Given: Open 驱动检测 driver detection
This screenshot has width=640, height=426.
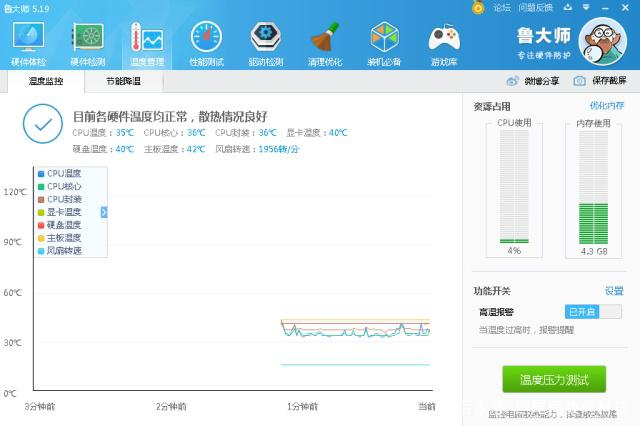Looking at the screenshot, I should 266,44.
